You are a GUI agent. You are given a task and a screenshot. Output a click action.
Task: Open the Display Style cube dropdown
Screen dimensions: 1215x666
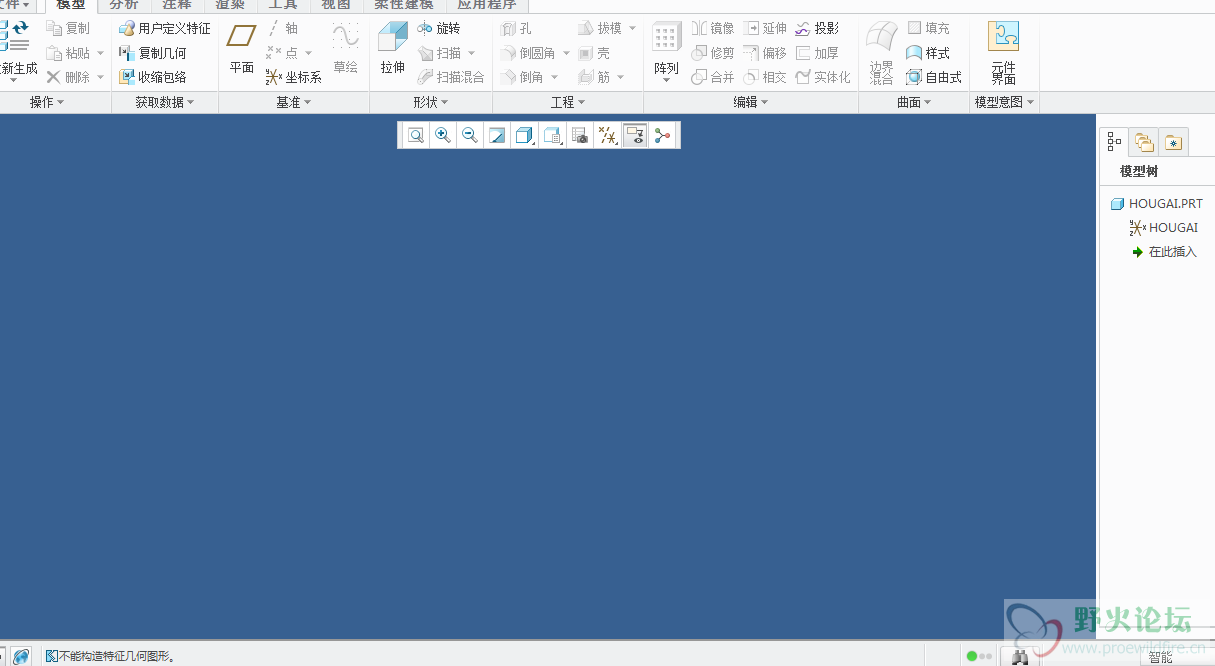(x=524, y=135)
